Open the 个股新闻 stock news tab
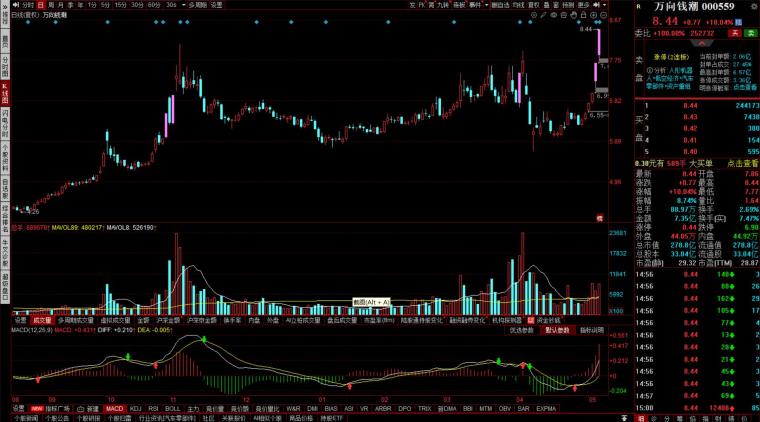 (x=26, y=418)
